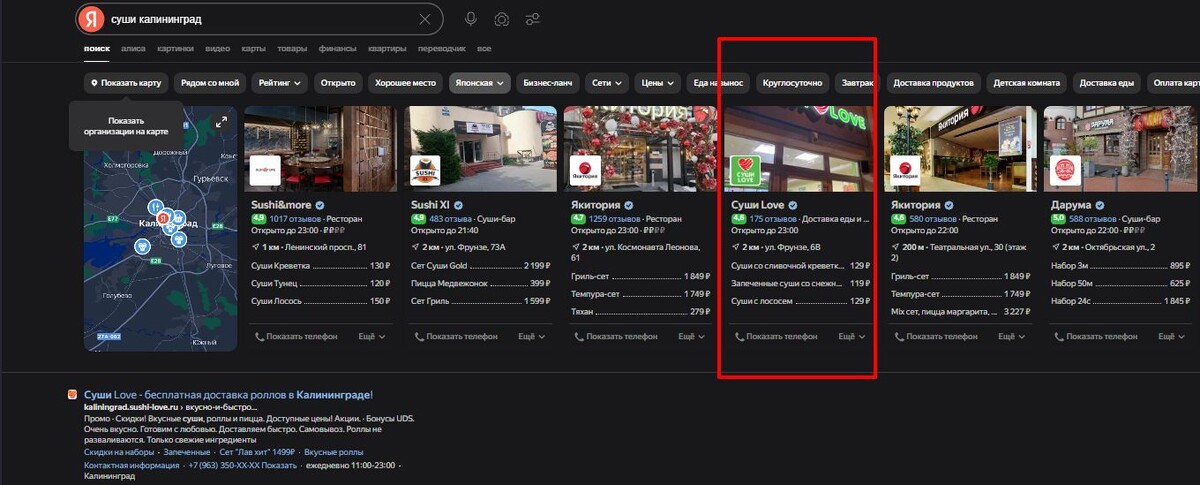This screenshot has height=485, width=1200.
Task: Toggle the Доставка еды filter
Action: (x=1106, y=83)
